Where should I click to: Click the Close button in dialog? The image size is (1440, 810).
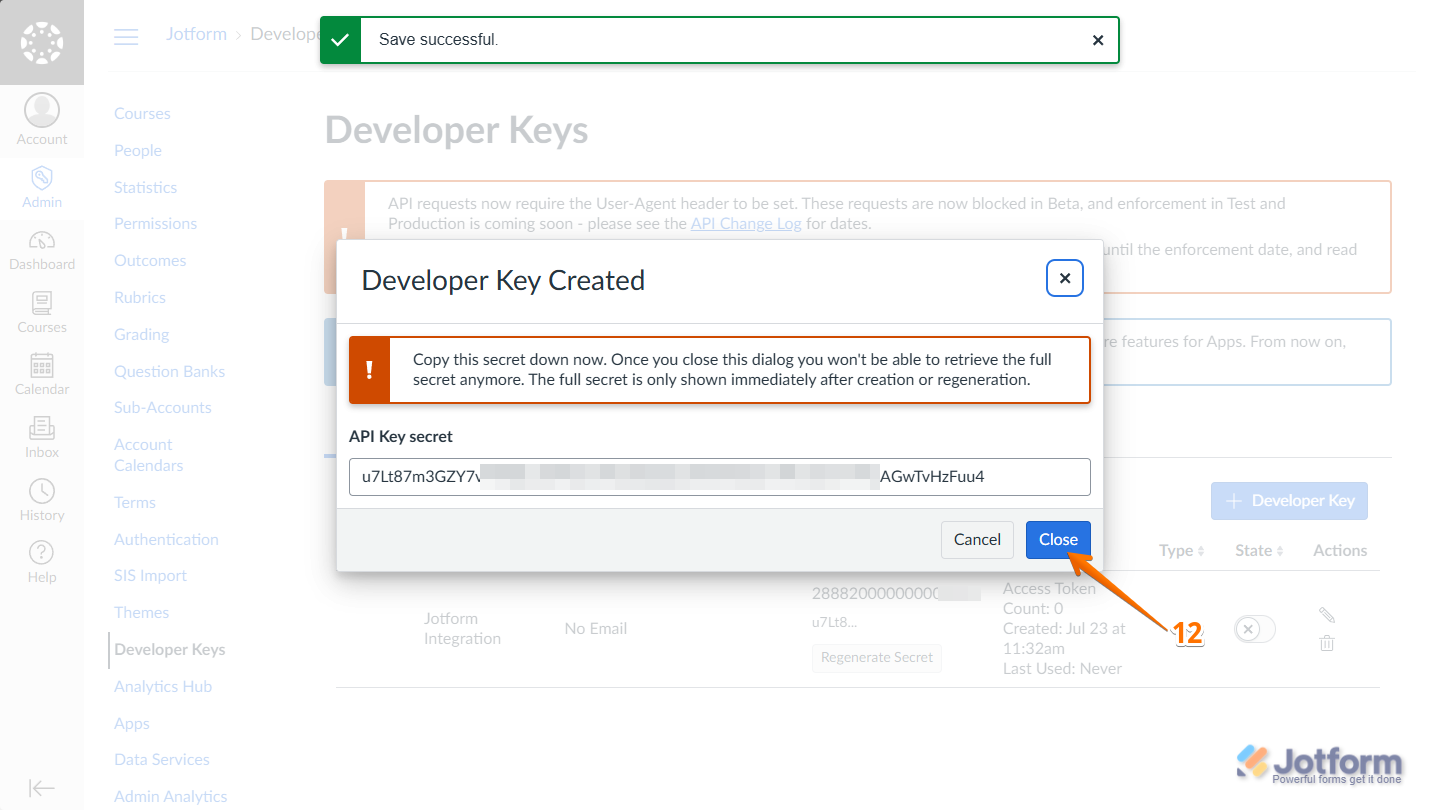click(1058, 540)
